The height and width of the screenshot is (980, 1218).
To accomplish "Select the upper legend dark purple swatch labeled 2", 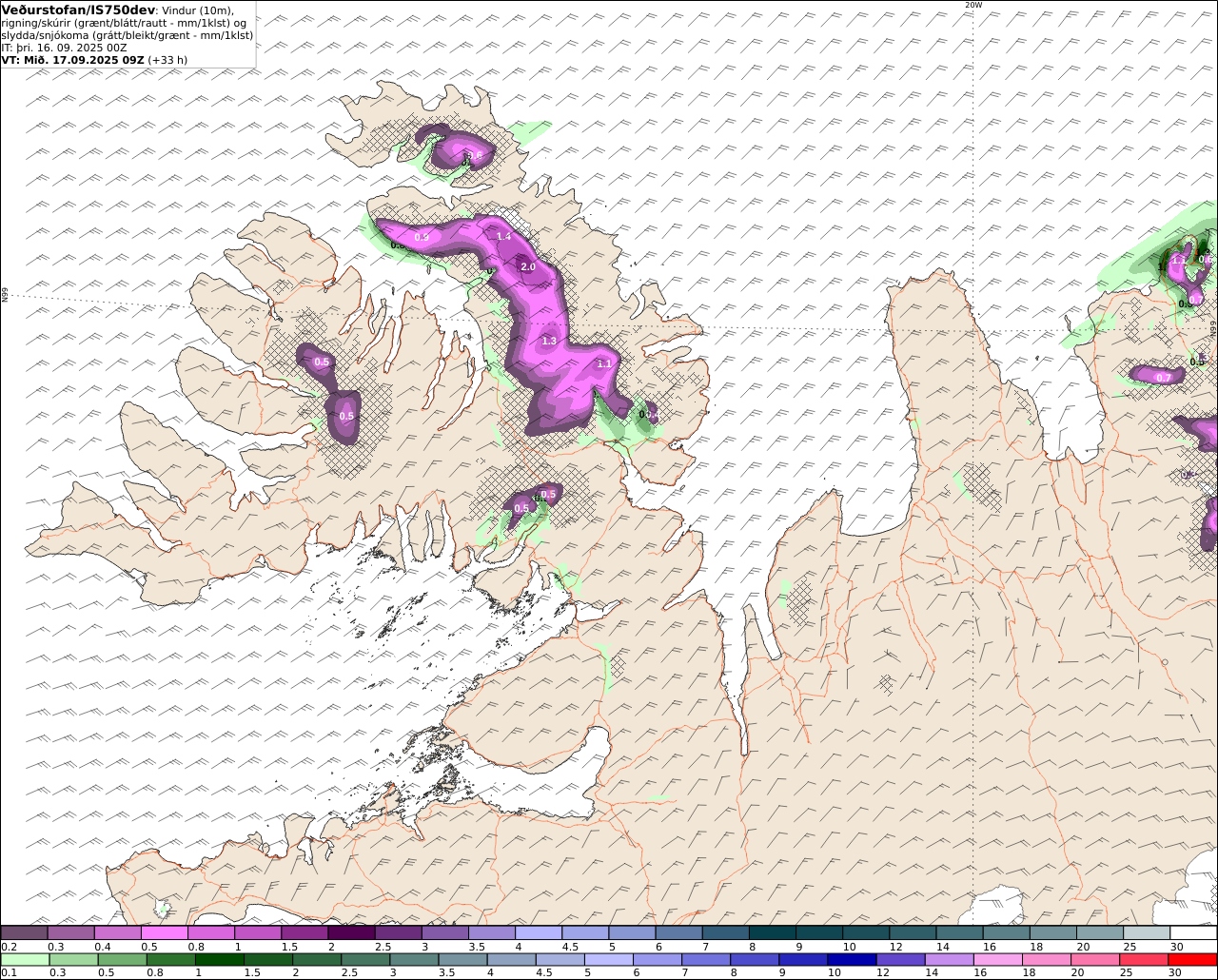I will tap(351, 932).
